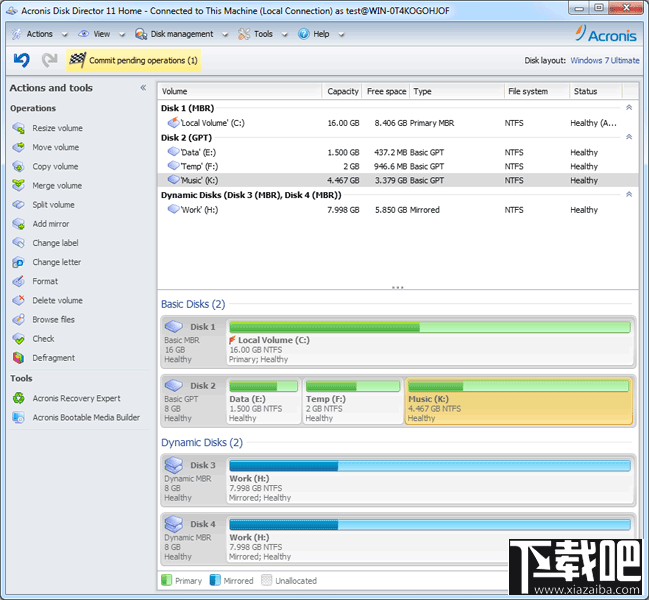Click Commit pending operations (1)
Image resolution: width=649 pixels, height=600 pixels.
pos(133,60)
